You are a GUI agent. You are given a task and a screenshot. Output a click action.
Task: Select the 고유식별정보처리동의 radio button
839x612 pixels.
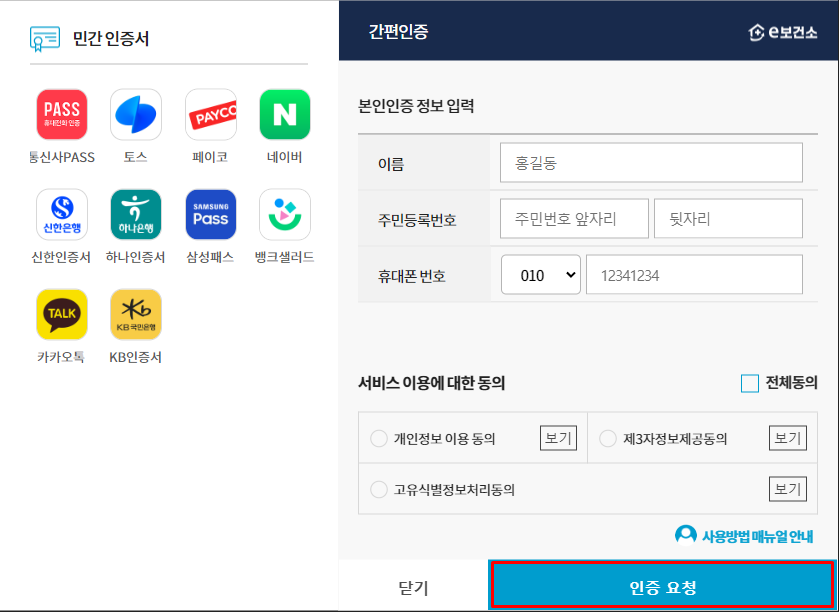click(x=379, y=489)
